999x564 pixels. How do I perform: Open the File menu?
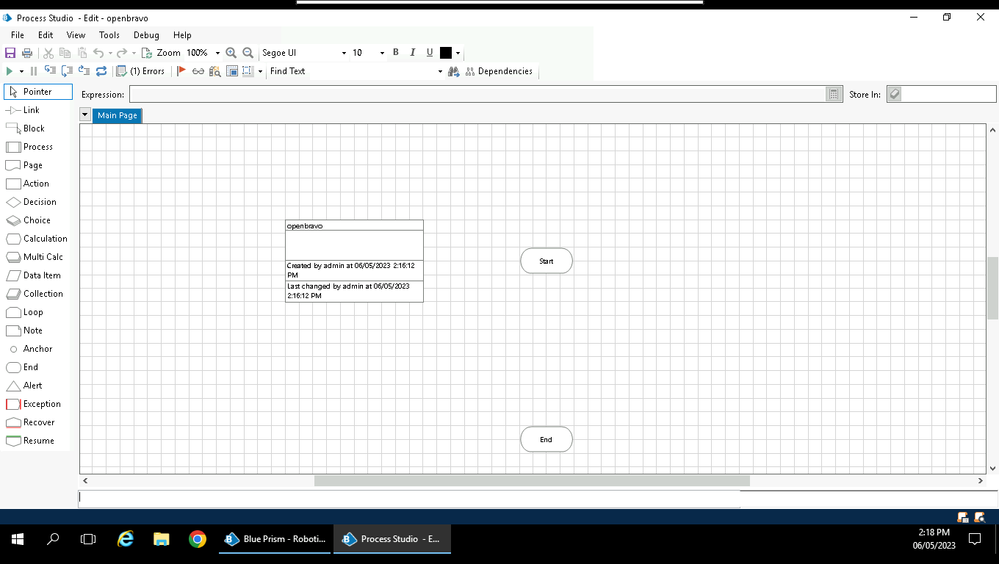[18, 35]
